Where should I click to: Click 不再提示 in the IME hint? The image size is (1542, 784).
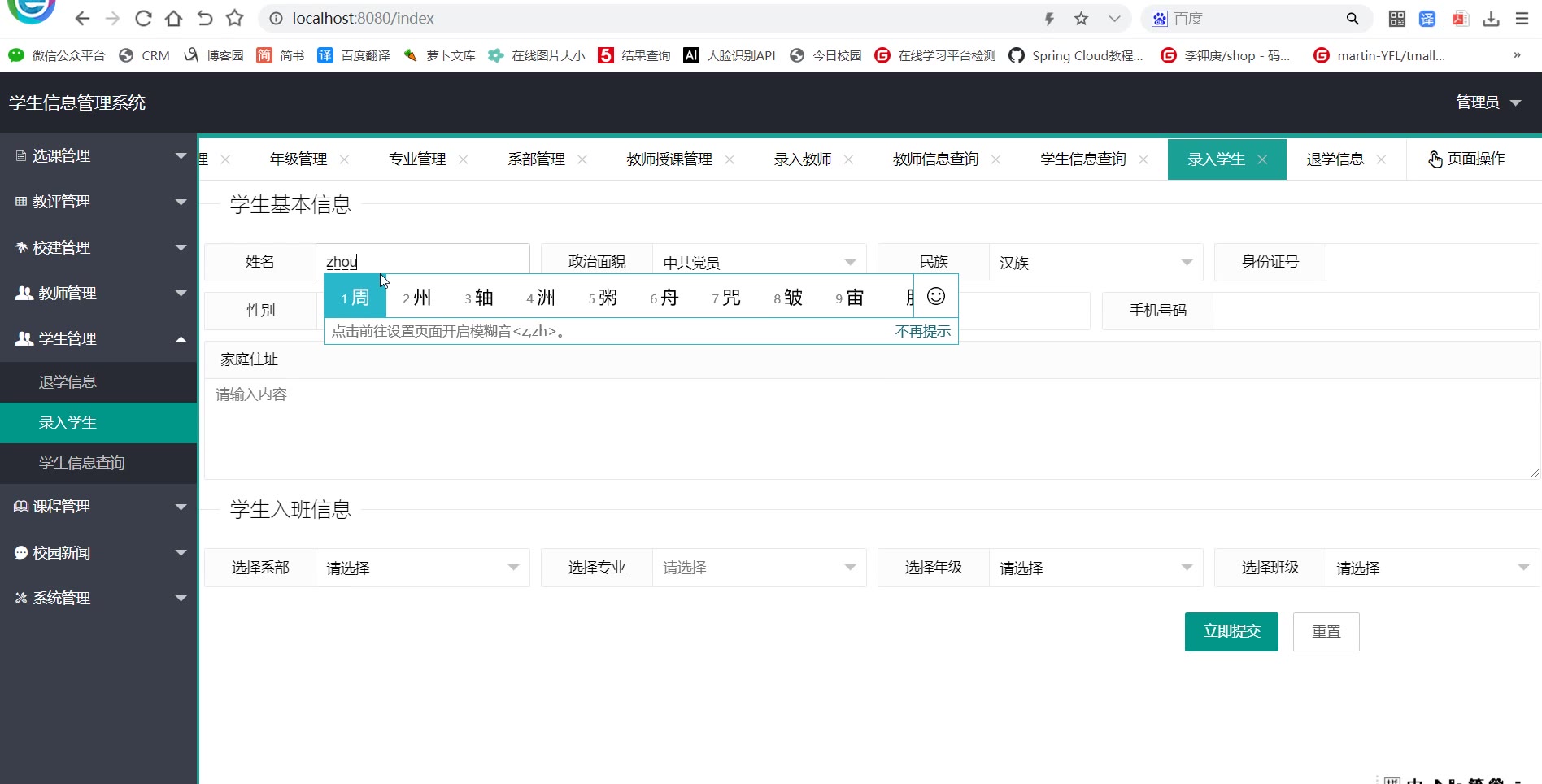(923, 331)
